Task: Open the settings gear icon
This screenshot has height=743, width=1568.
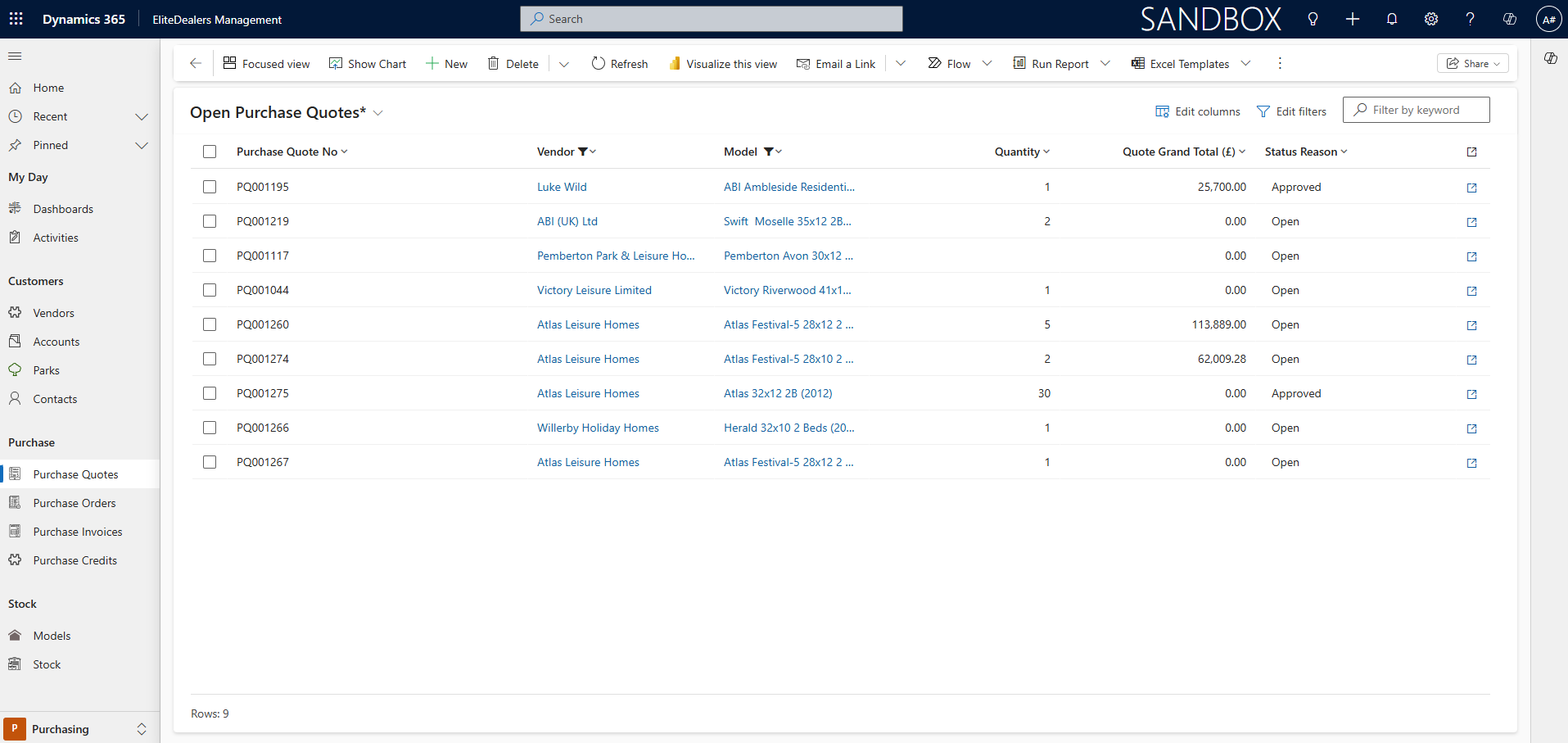Action: click(x=1431, y=19)
